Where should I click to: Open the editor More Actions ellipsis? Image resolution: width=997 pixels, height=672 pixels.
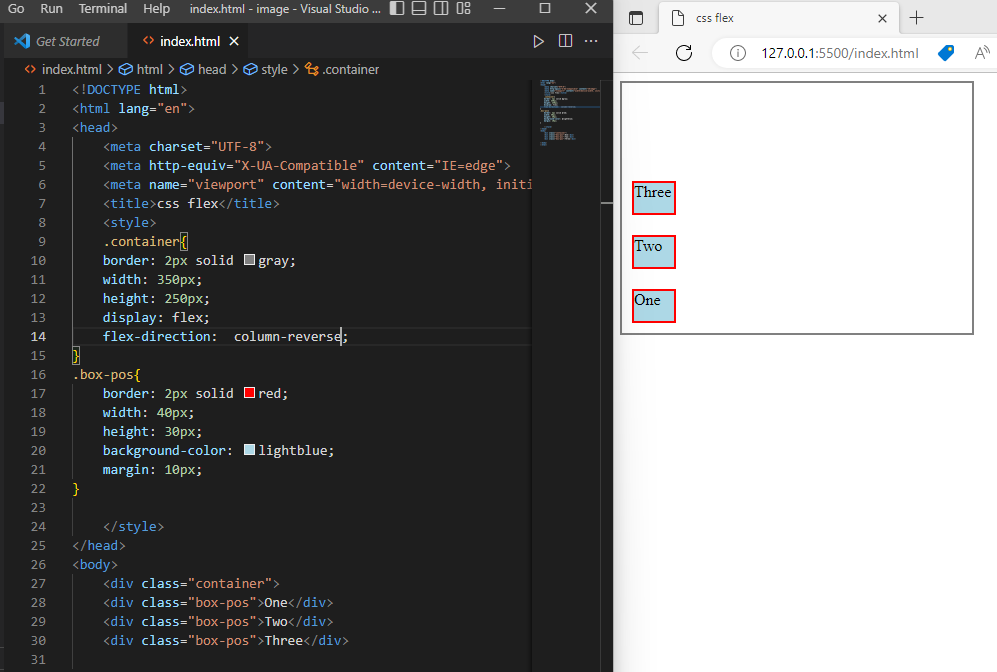pyautogui.click(x=591, y=41)
